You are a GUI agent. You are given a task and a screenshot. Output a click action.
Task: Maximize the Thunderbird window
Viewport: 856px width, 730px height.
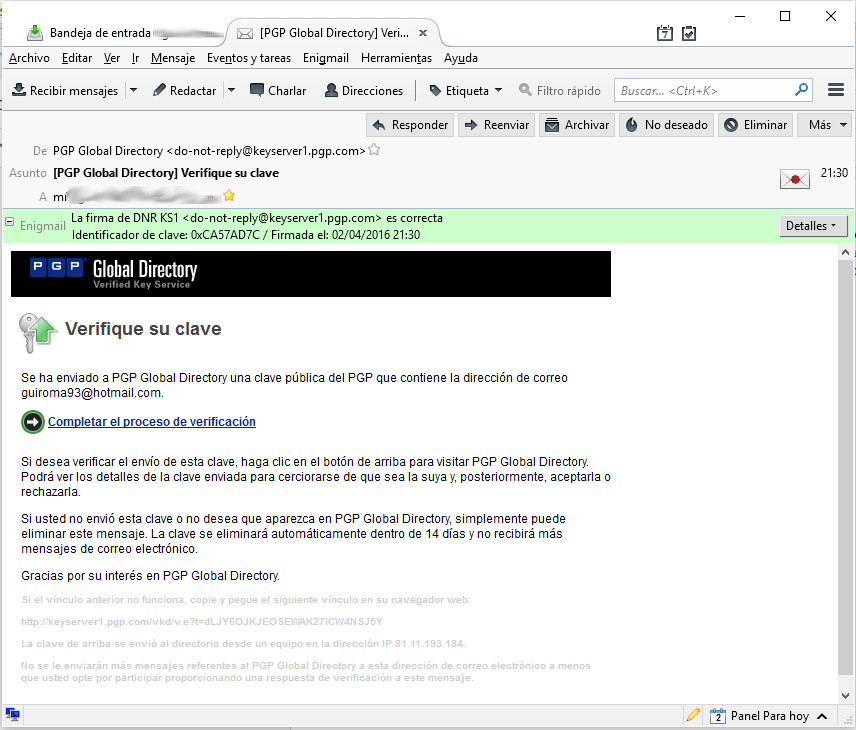(785, 16)
